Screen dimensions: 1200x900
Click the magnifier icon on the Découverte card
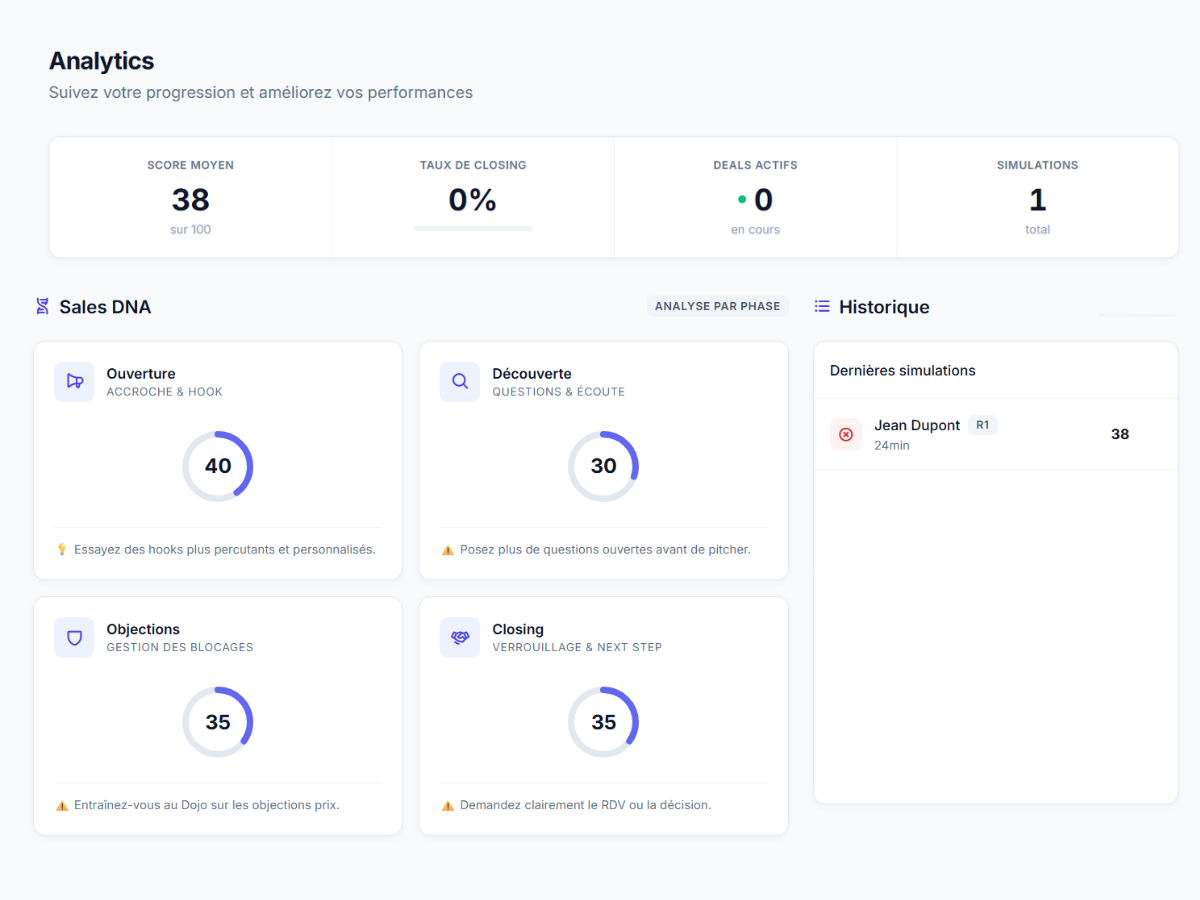click(x=460, y=382)
